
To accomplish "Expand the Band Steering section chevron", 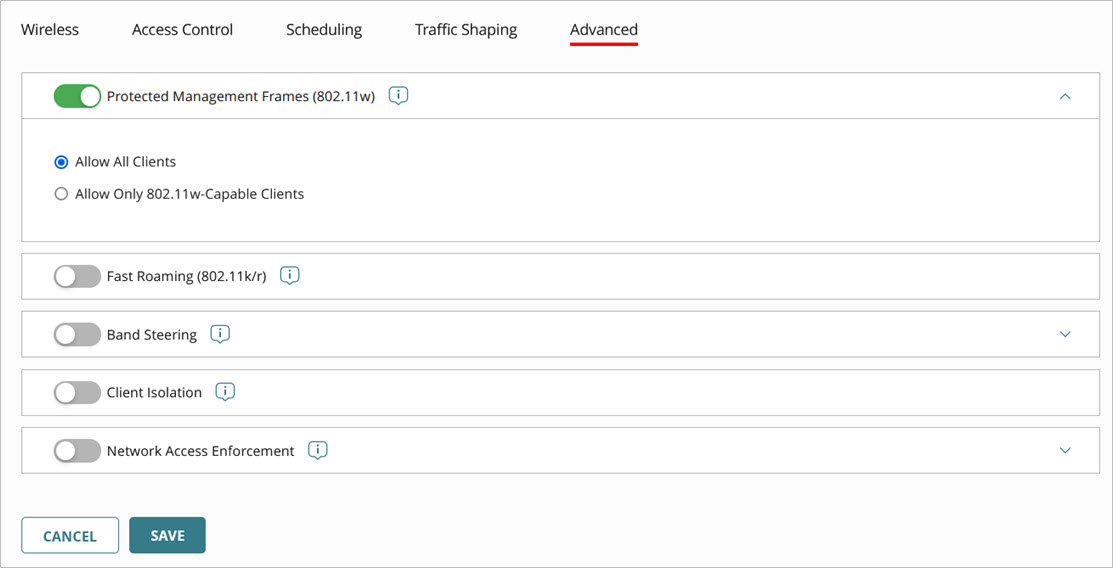I will click(1065, 334).
